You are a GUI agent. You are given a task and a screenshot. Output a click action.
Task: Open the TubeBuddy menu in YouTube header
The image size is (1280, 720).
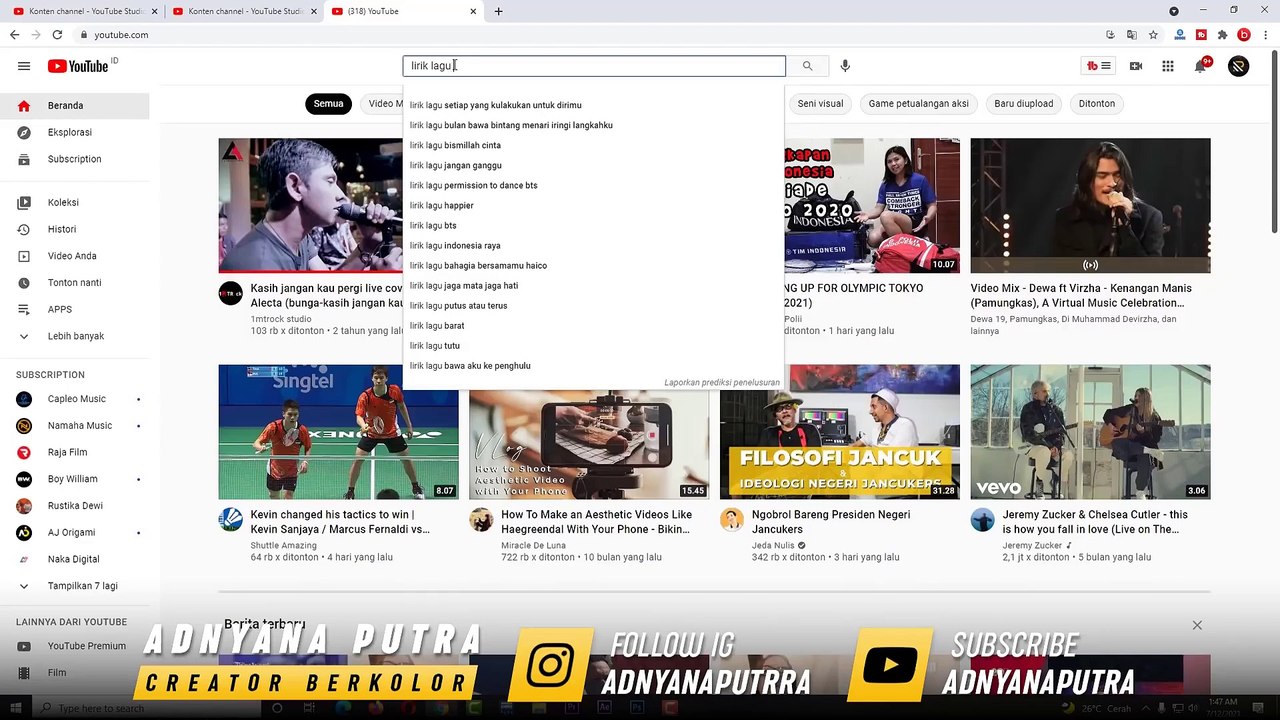(1098, 66)
